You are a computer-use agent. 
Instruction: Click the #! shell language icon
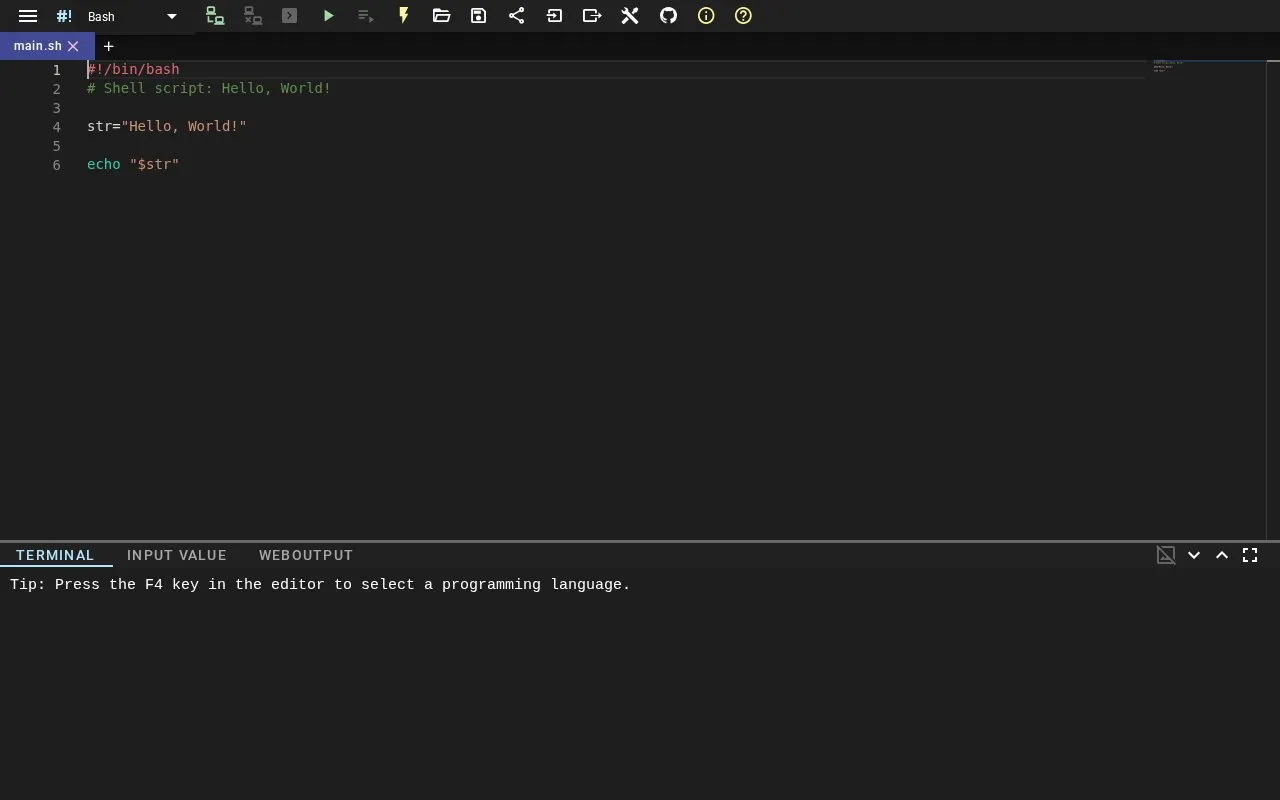(65, 16)
